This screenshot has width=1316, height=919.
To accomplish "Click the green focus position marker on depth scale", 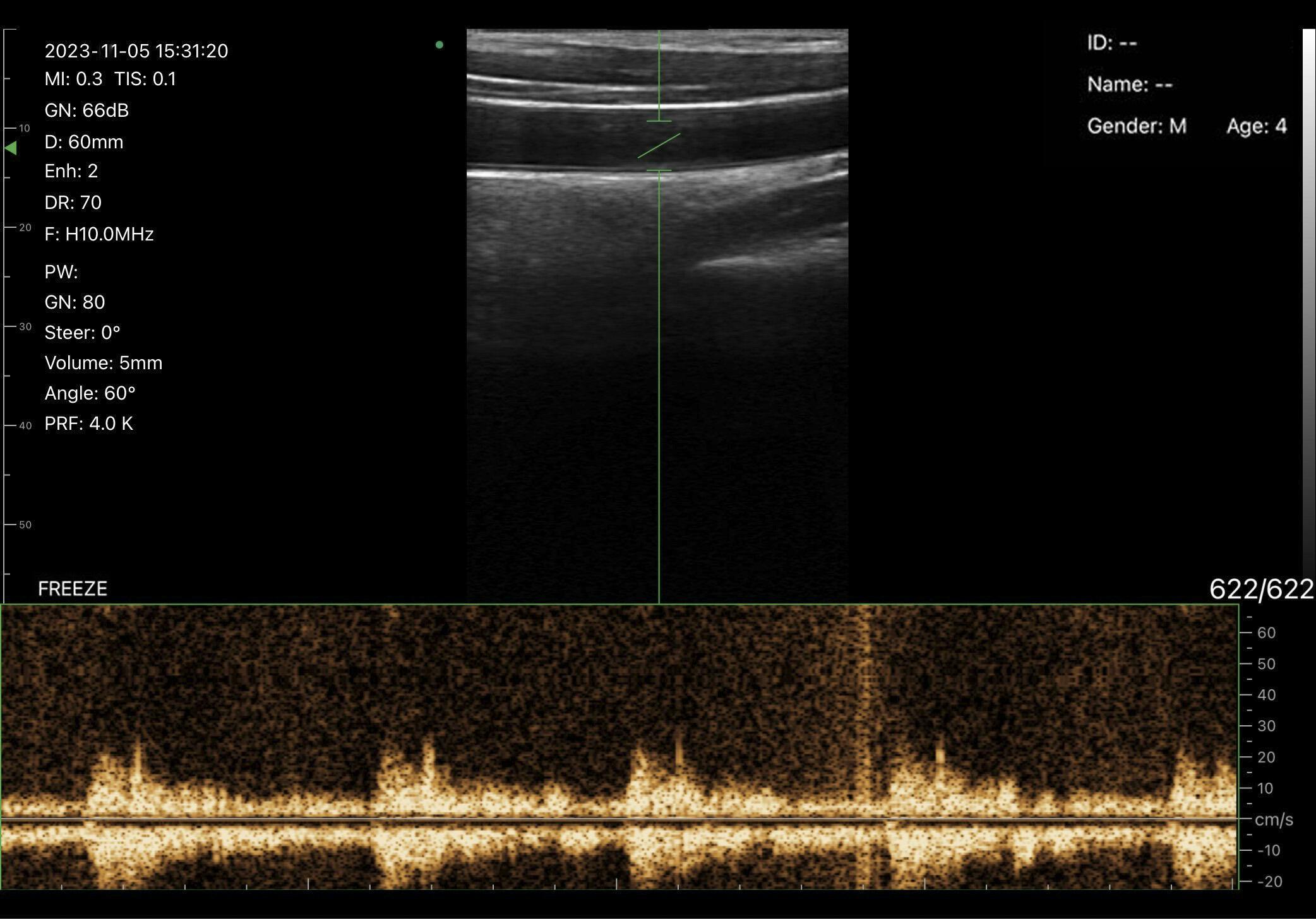I will [x=11, y=148].
